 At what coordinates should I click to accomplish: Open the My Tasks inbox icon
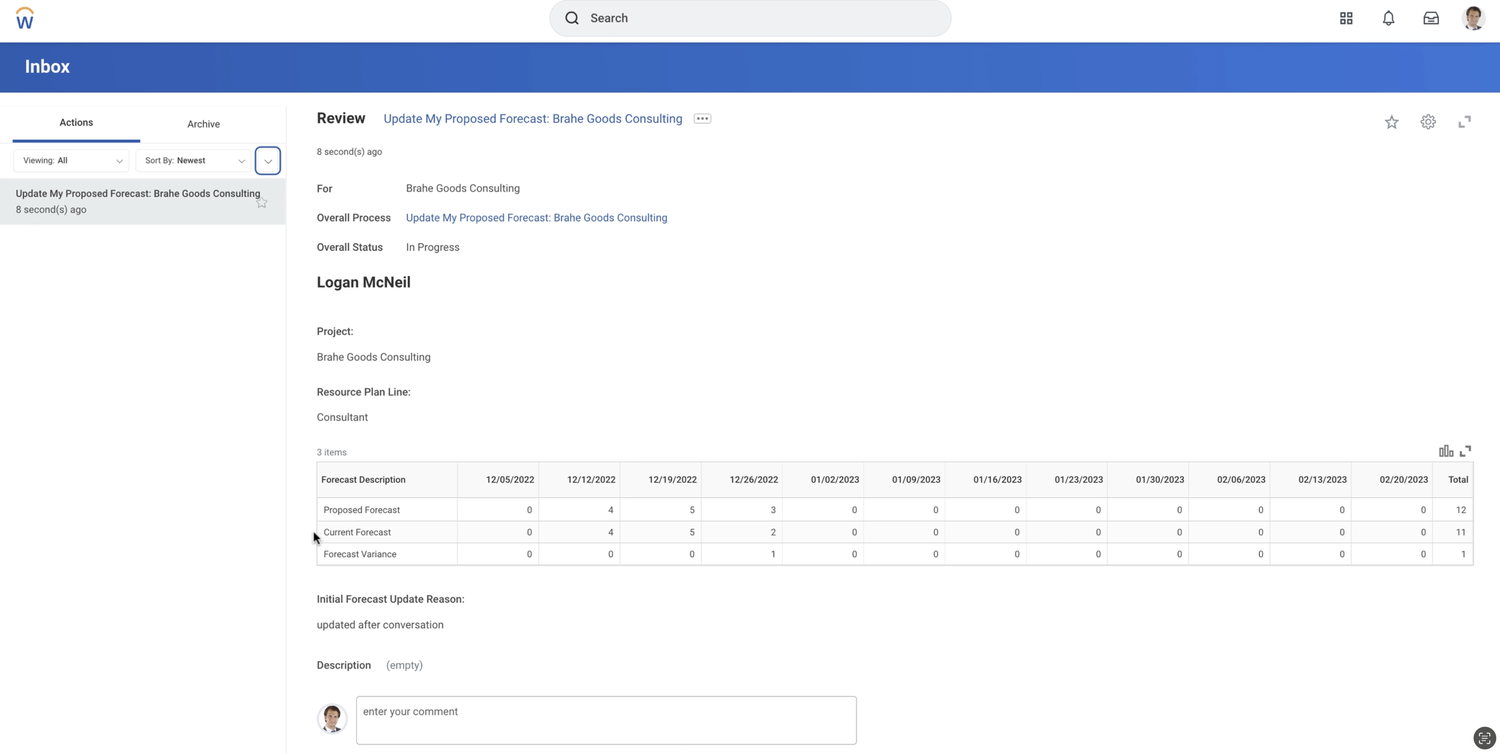1430,18
